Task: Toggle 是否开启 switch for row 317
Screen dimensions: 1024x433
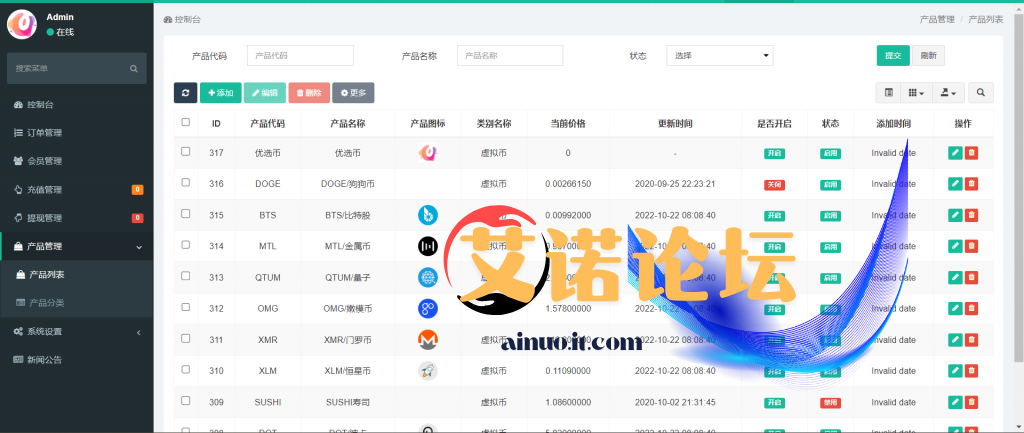Action: 775,153
